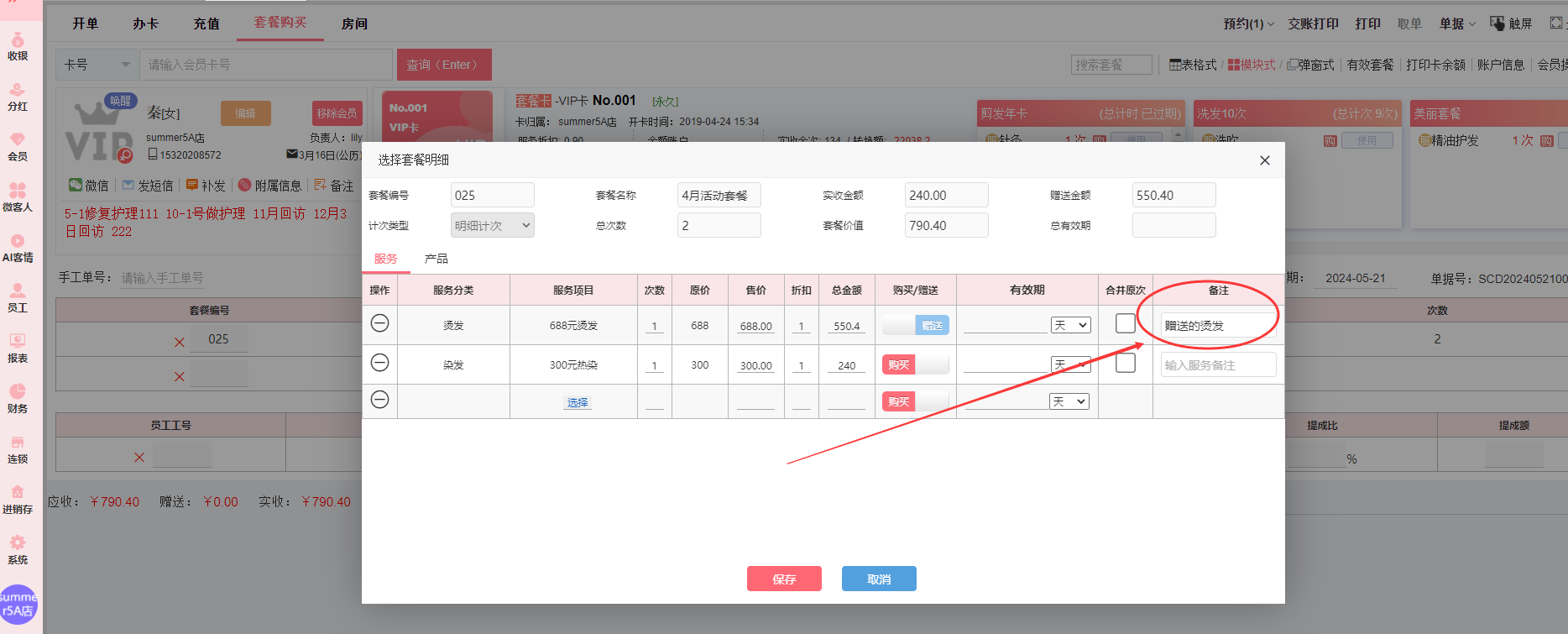Expand the 单据 dropdown menu
Viewport: 1568px width, 634px height.
[x=1457, y=24]
